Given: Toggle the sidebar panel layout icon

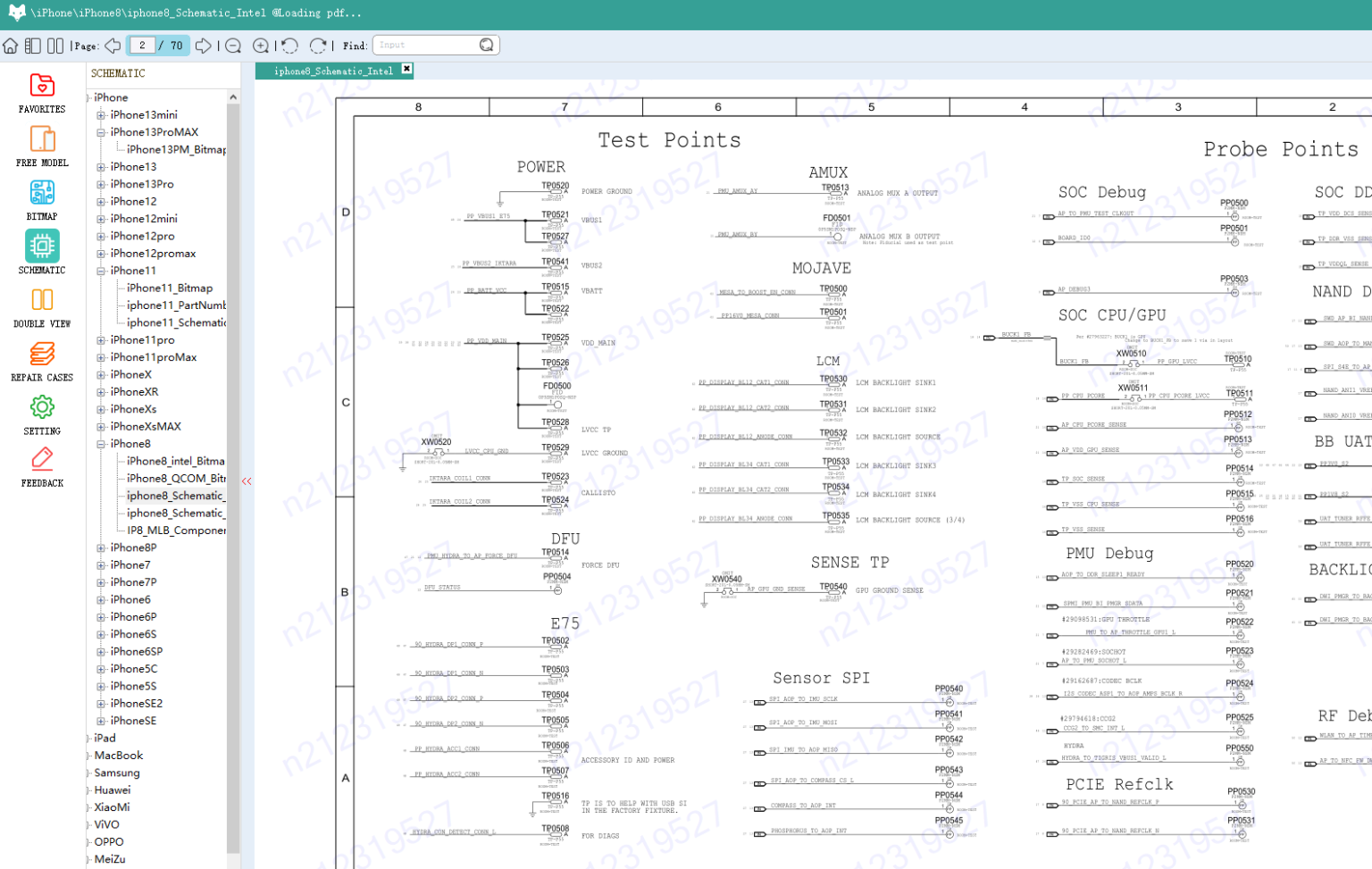Looking at the screenshot, I should click(33, 46).
